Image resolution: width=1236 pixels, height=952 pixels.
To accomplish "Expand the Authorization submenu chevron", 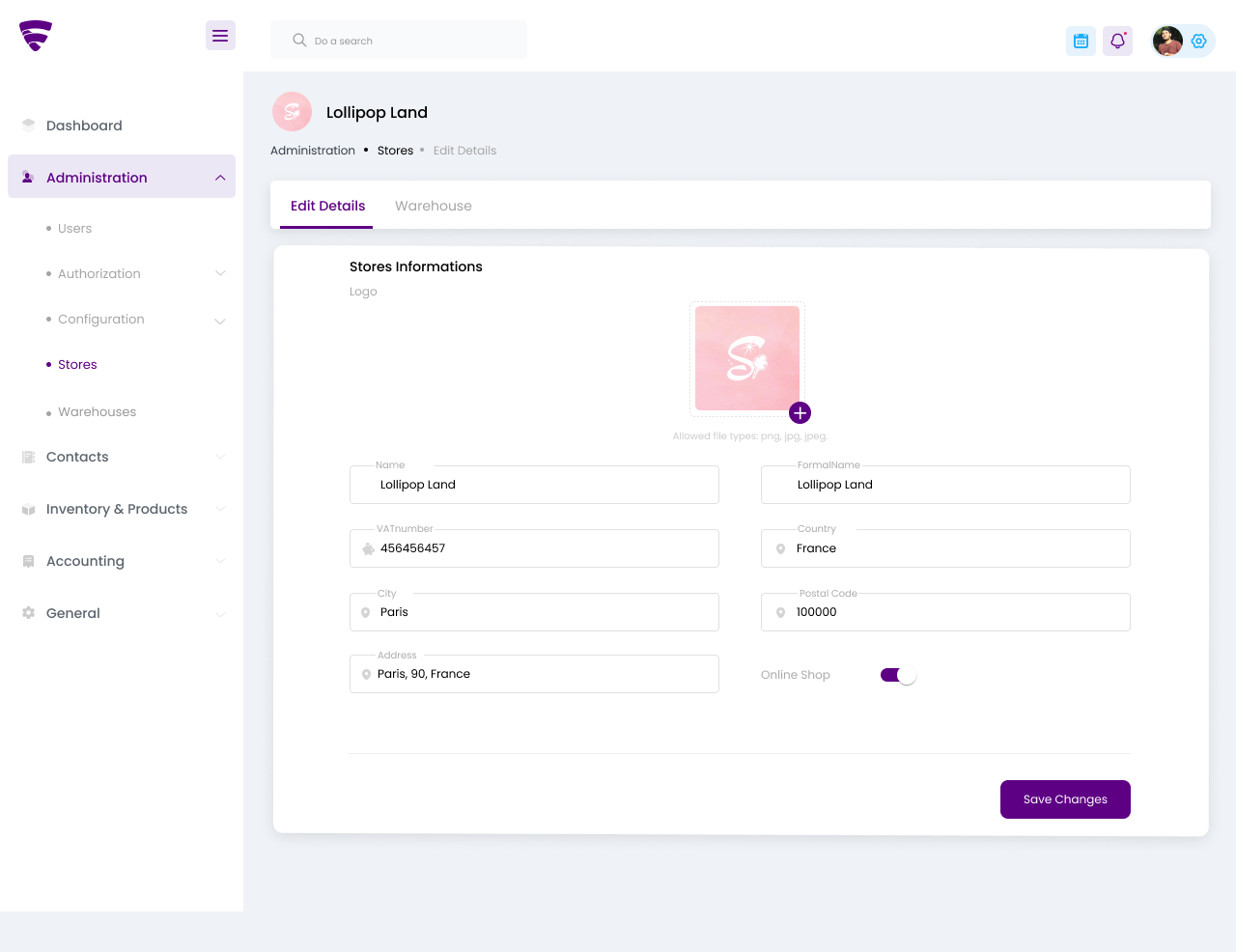I will click(x=220, y=273).
